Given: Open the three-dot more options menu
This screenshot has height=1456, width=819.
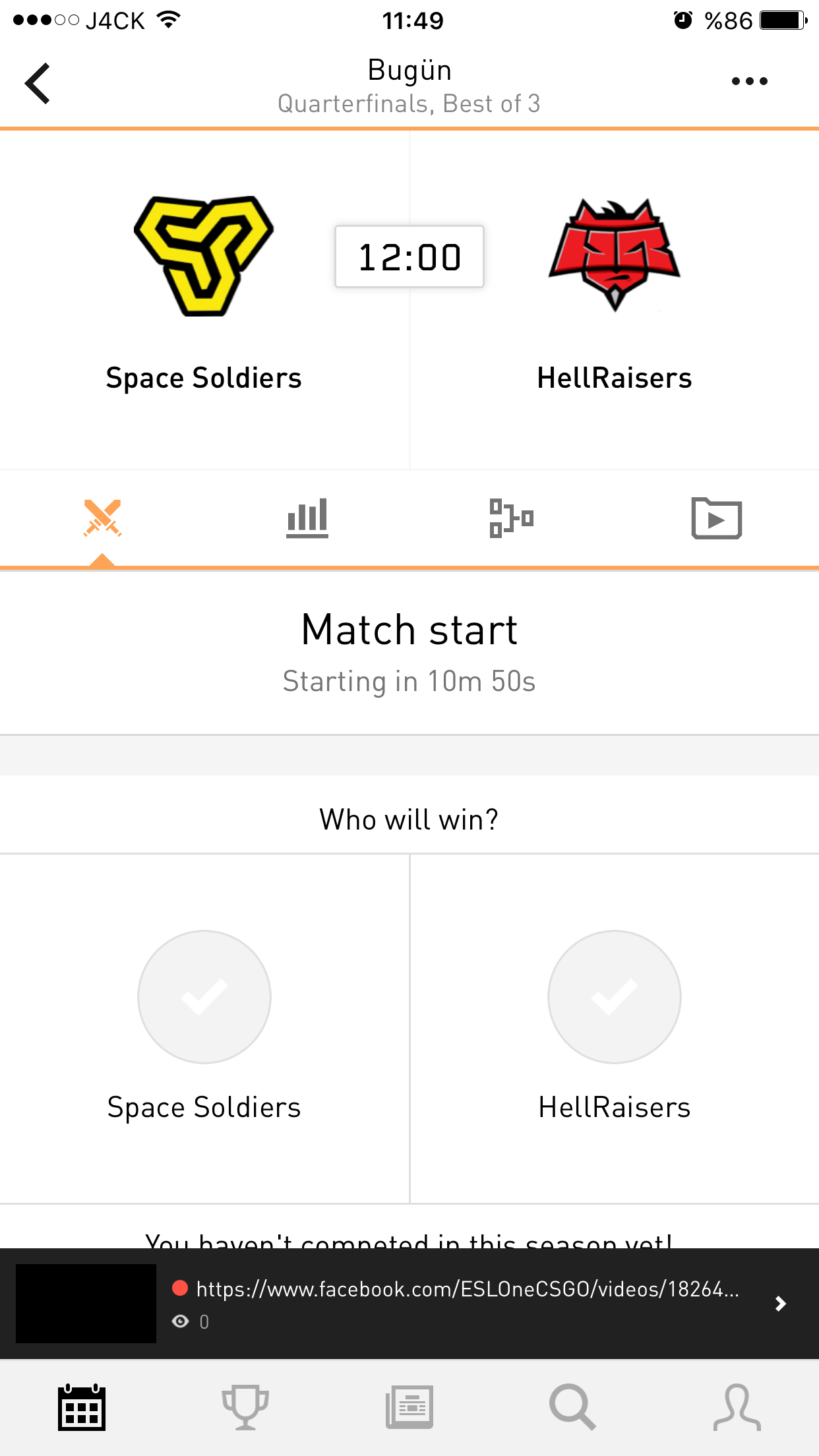Looking at the screenshot, I should pyautogui.click(x=750, y=81).
